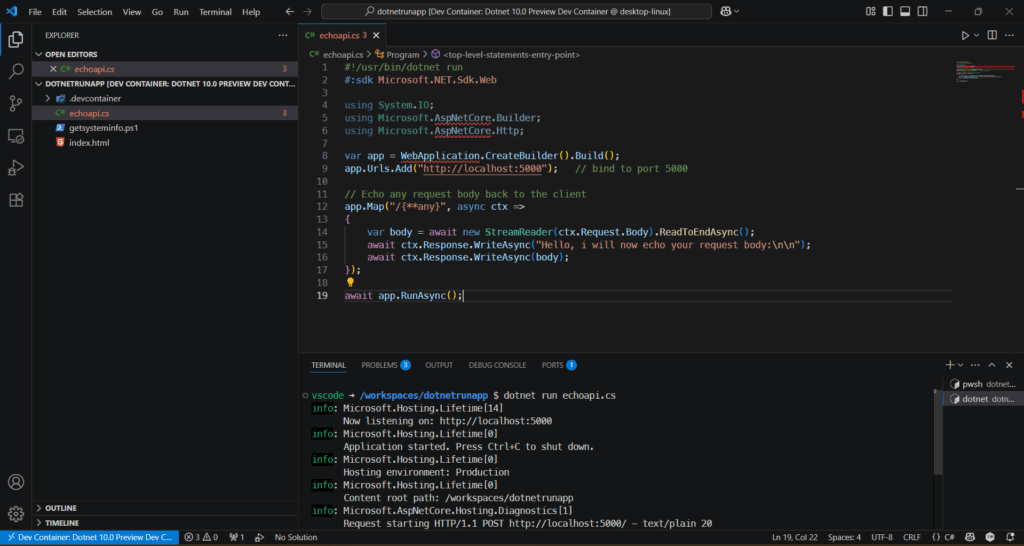Screen dimensions: 1024x546
Task: Click Explorer more actions ellipsis
Action: 282,35
